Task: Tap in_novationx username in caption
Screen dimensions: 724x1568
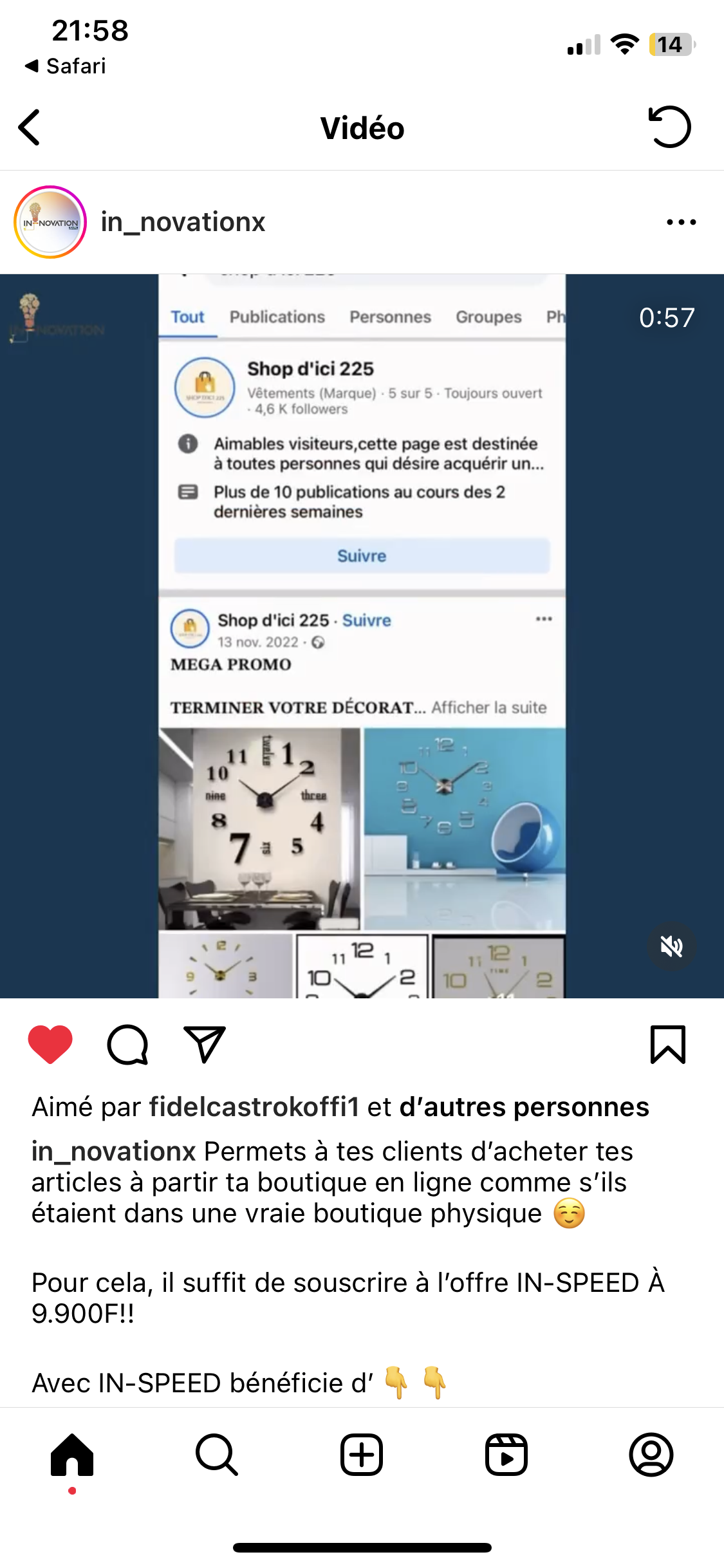Action: [x=114, y=1152]
